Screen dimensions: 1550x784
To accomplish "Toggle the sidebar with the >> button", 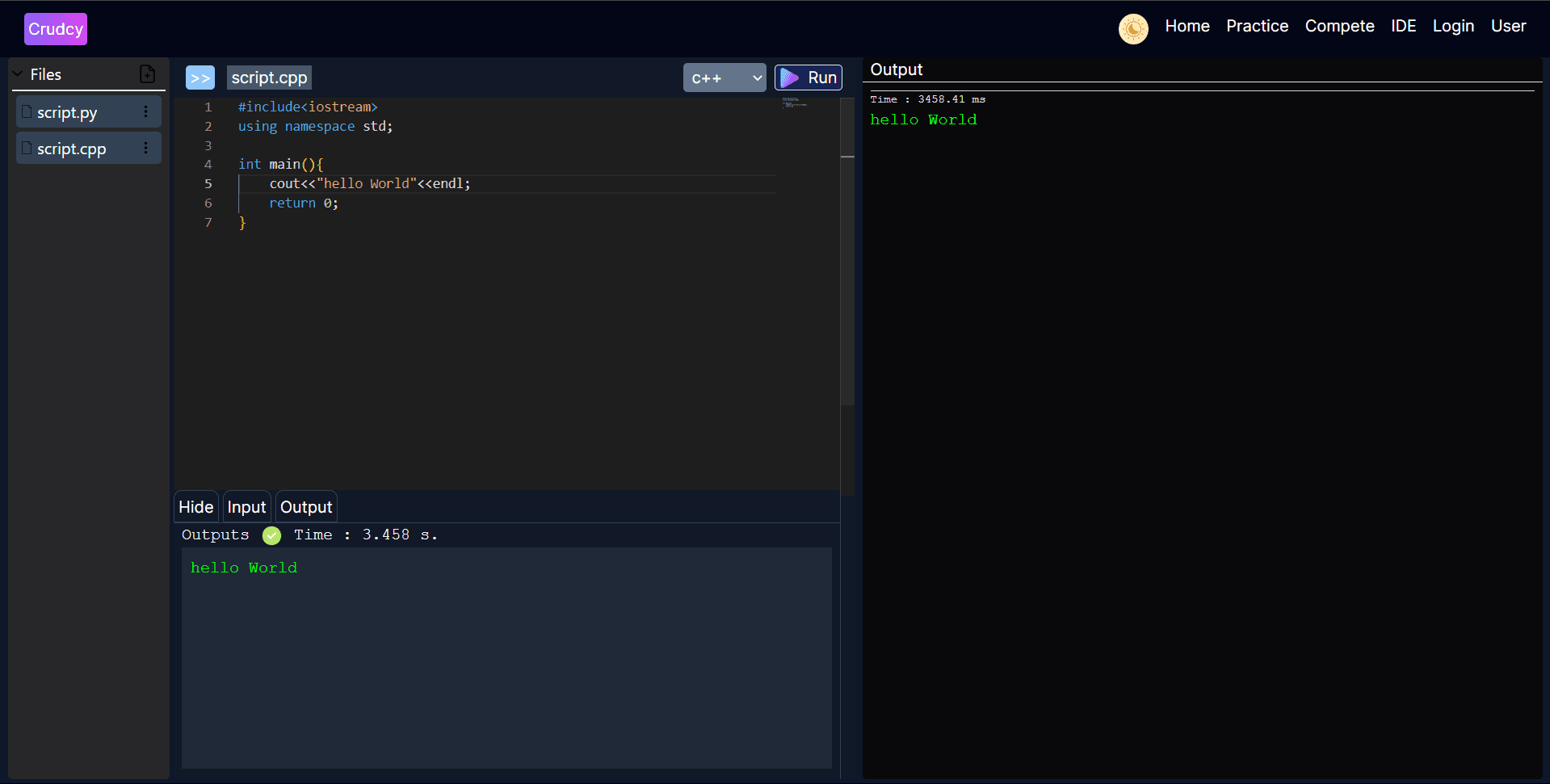I will tap(200, 78).
